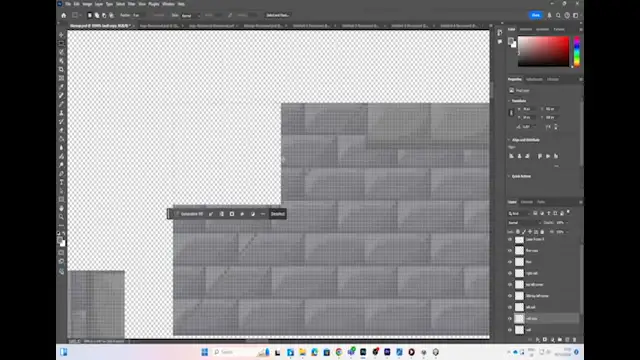This screenshot has height=360, width=640.
Task: Hide the top left corner layer
Action: pyautogui.click(x=510, y=284)
